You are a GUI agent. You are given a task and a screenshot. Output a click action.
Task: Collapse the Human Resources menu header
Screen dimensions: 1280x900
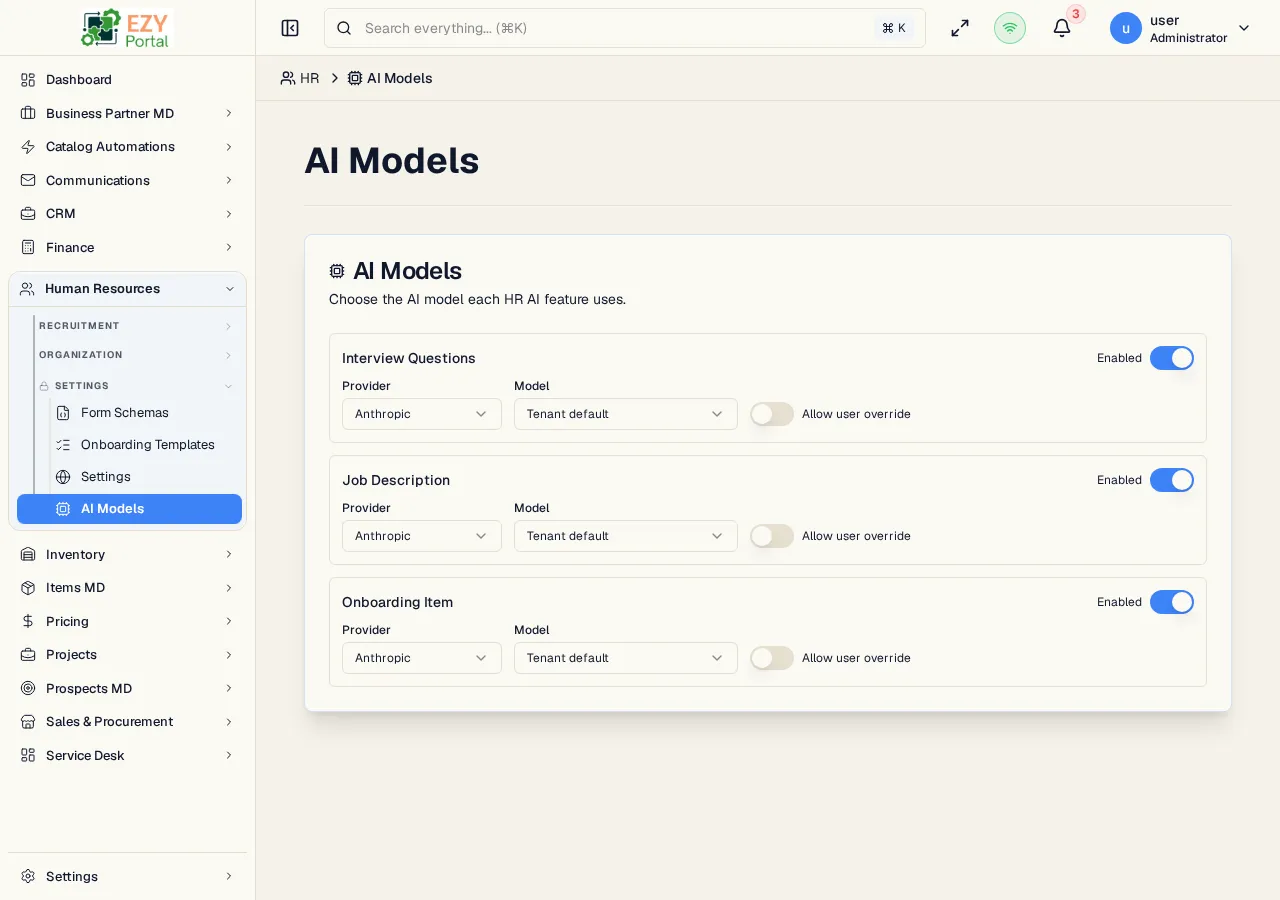(x=128, y=289)
